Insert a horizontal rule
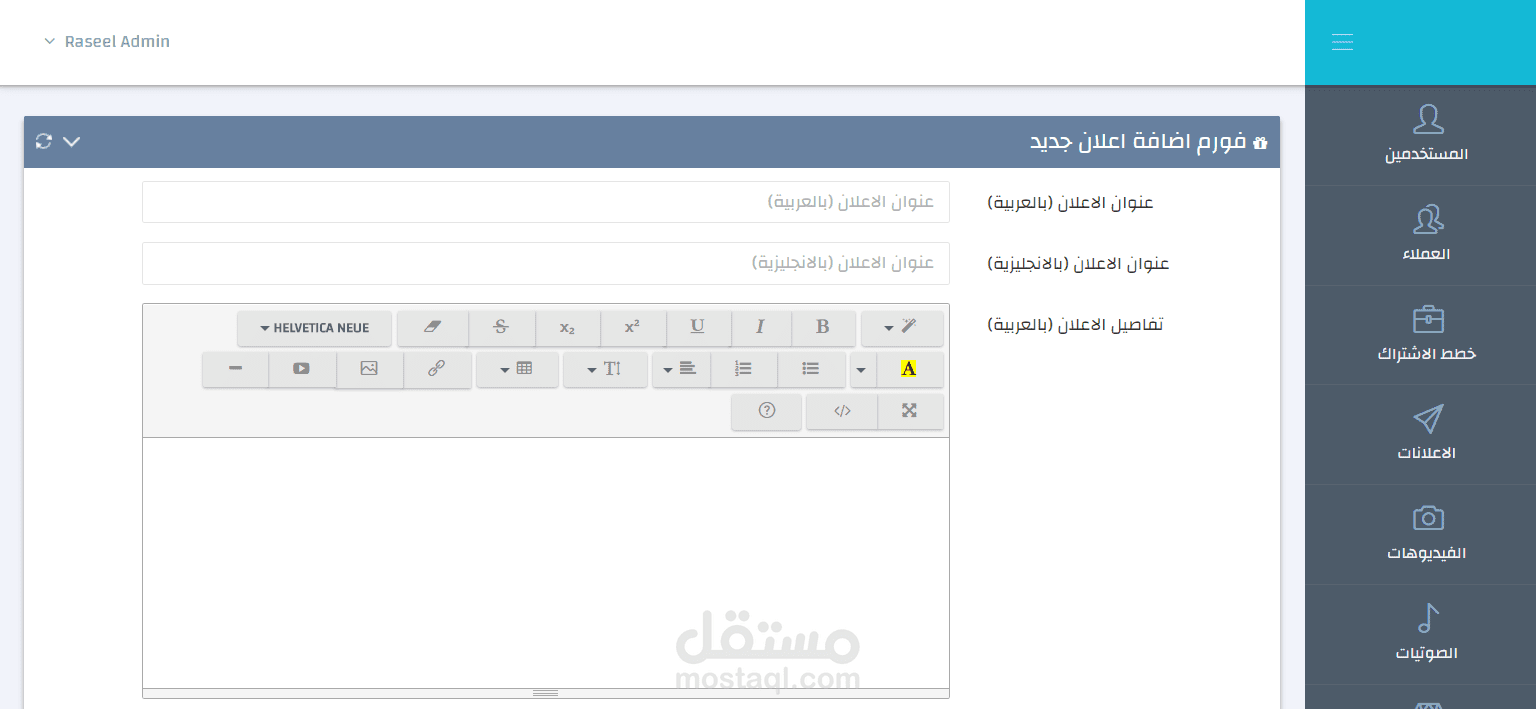 point(236,368)
